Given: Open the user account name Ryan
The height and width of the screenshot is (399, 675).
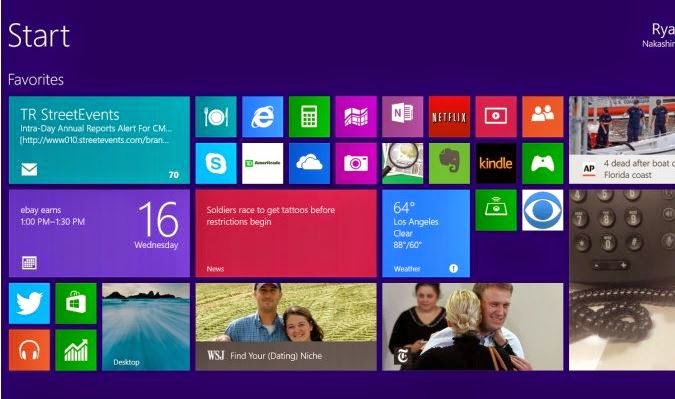Looking at the screenshot, I should 663,29.
